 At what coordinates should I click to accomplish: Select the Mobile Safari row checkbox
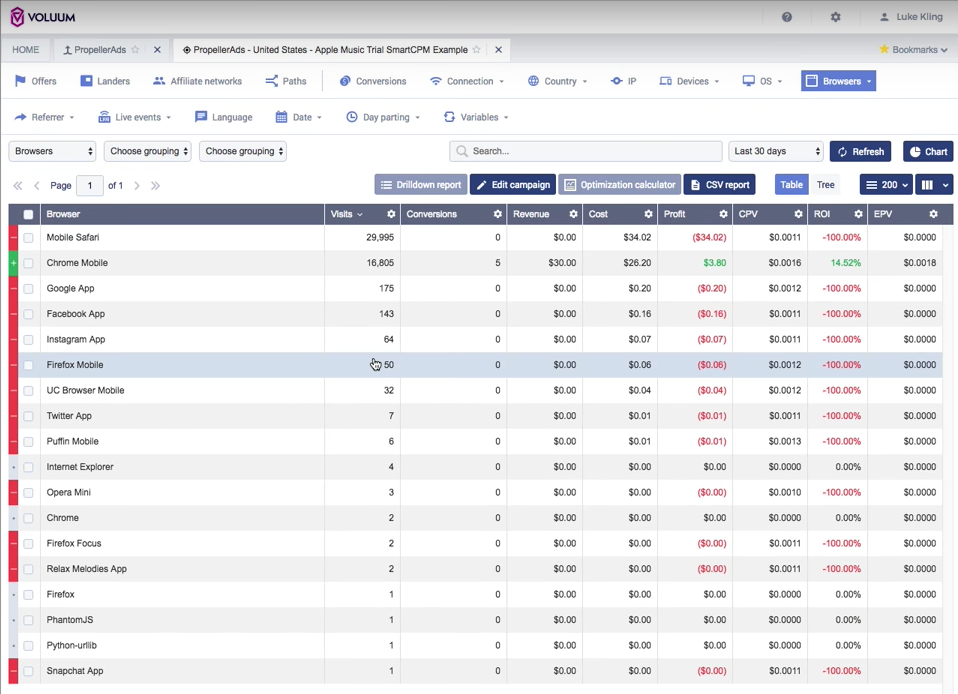(x=28, y=238)
